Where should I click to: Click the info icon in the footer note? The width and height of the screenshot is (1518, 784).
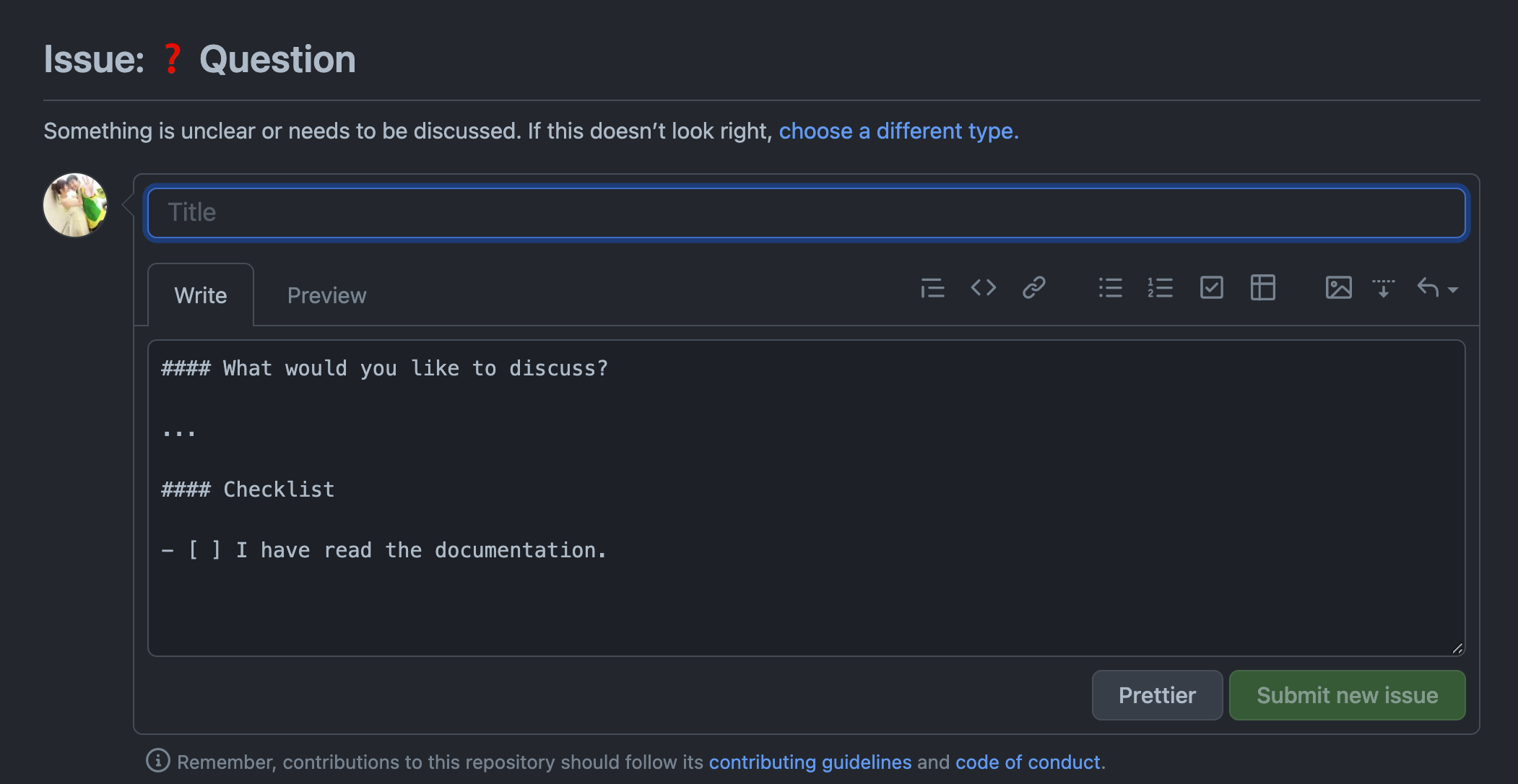click(x=157, y=761)
